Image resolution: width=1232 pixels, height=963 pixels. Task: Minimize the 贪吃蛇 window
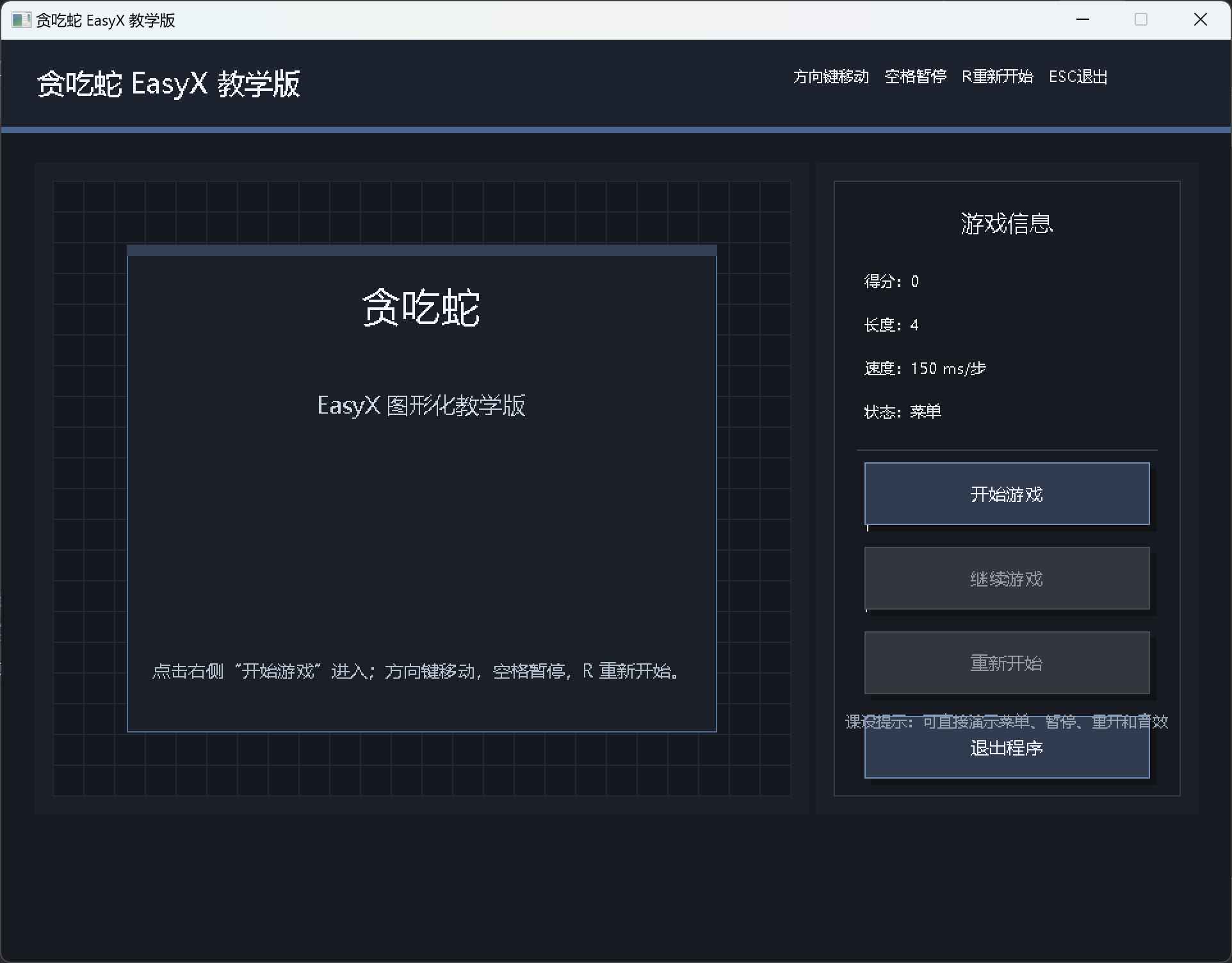point(1083,20)
